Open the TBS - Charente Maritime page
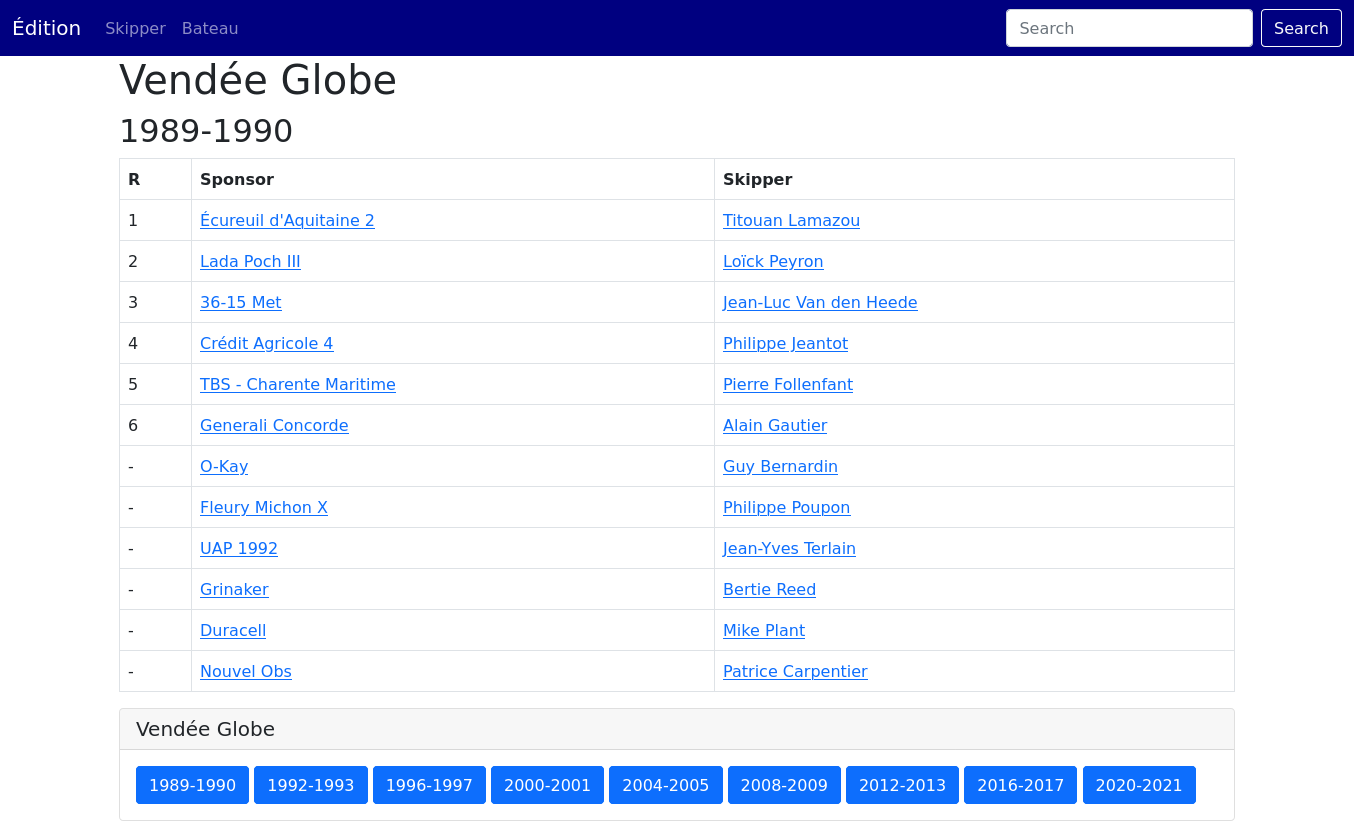This screenshot has height=821, width=1354. click(297, 384)
